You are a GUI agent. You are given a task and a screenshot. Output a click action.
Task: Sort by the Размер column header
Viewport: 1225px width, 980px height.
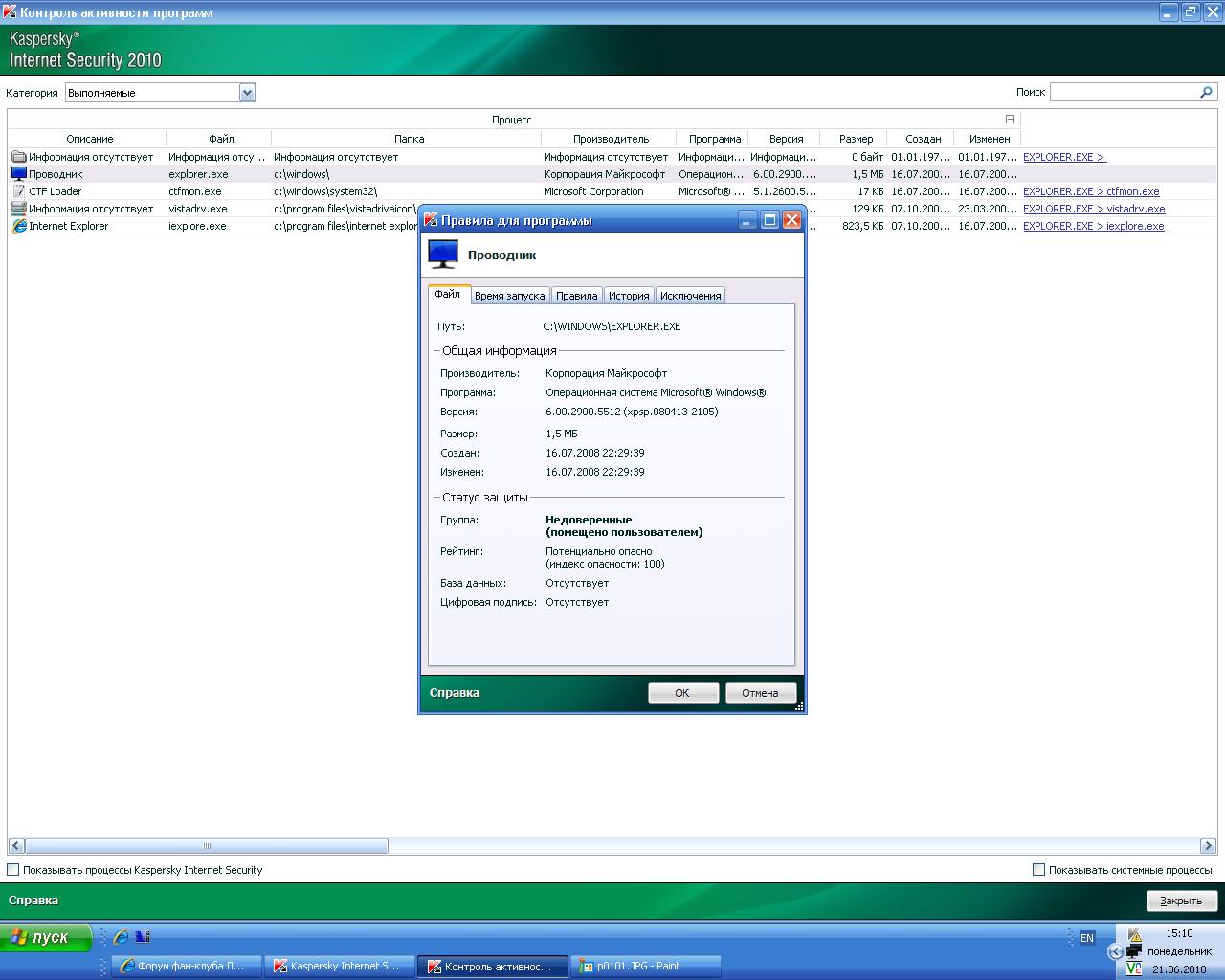click(x=855, y=139)
